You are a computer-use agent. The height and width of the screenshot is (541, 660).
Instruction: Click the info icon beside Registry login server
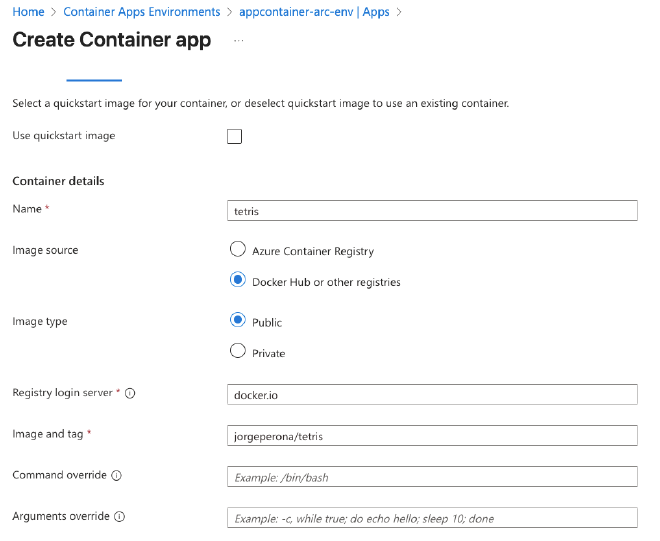coord(130,393)
